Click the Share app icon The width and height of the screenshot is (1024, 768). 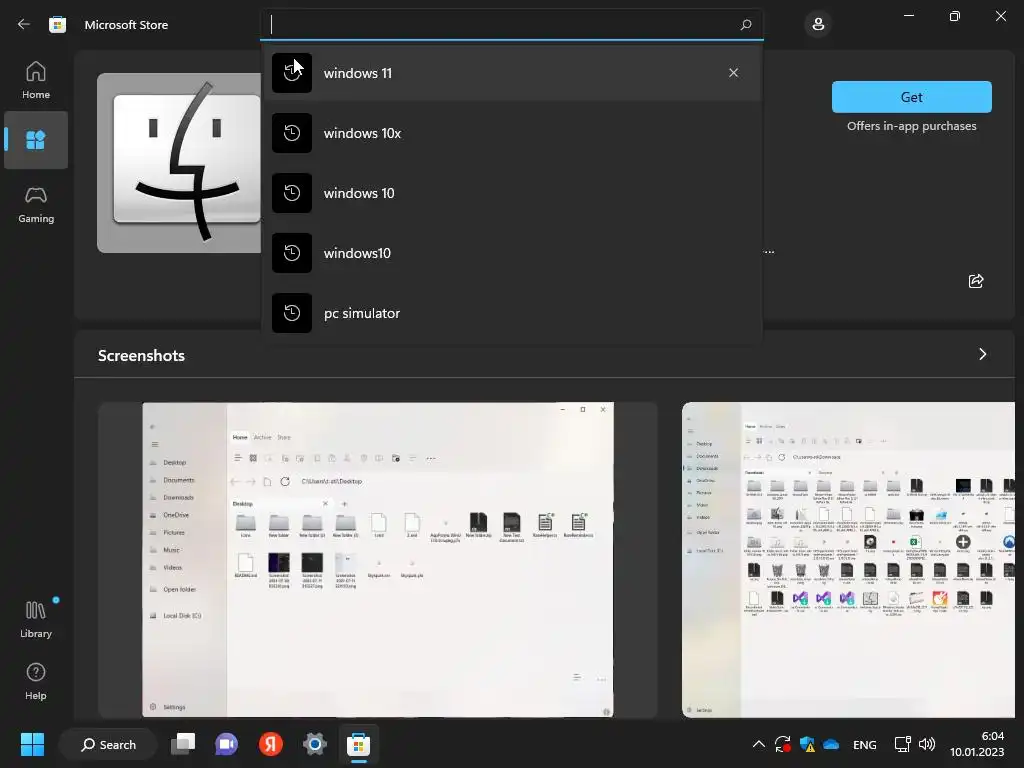[x=976, y=281]
